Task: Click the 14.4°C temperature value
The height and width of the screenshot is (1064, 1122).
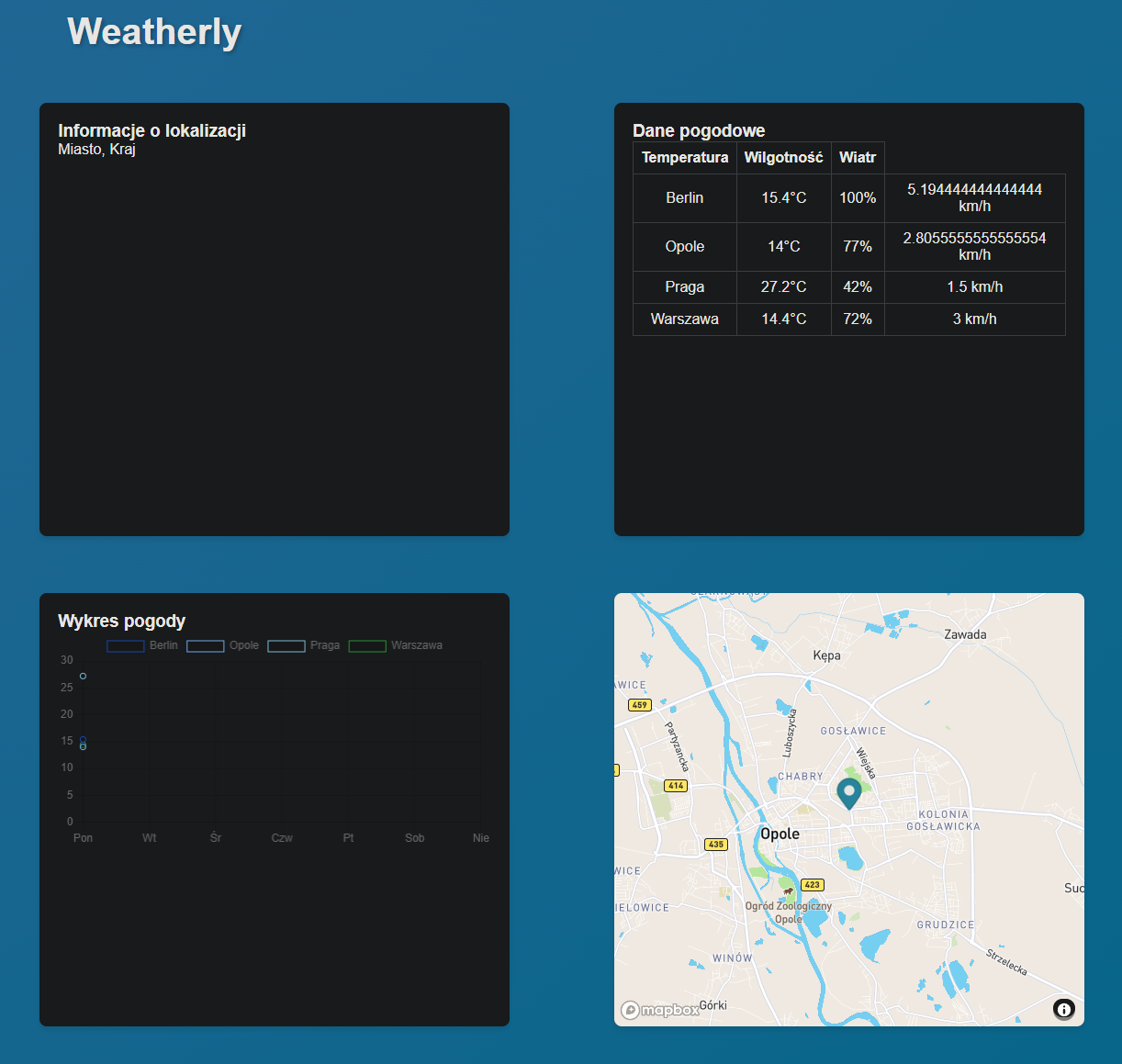Action: click(x=784, y=319)
